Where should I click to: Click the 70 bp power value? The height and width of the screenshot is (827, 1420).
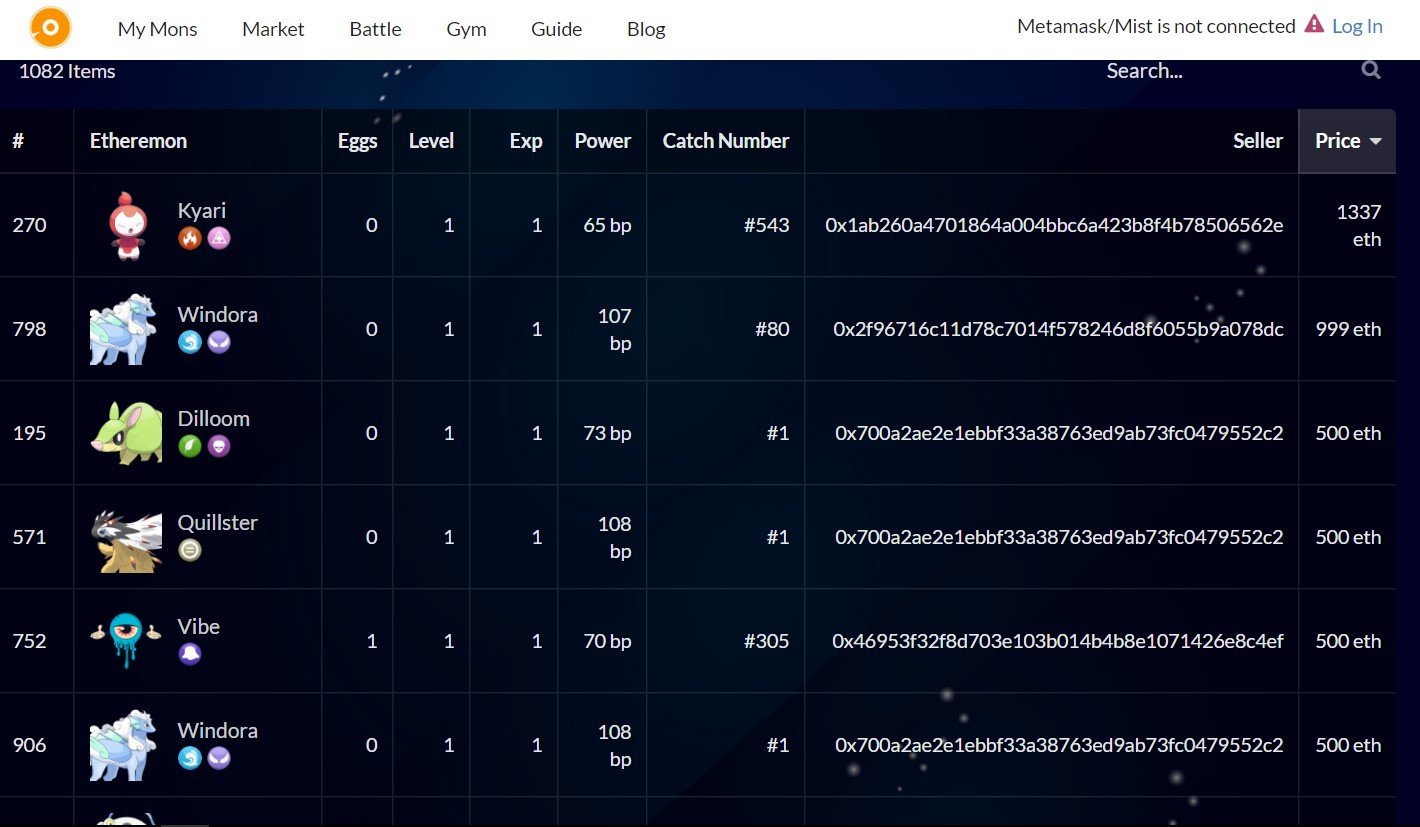point(607,641)
